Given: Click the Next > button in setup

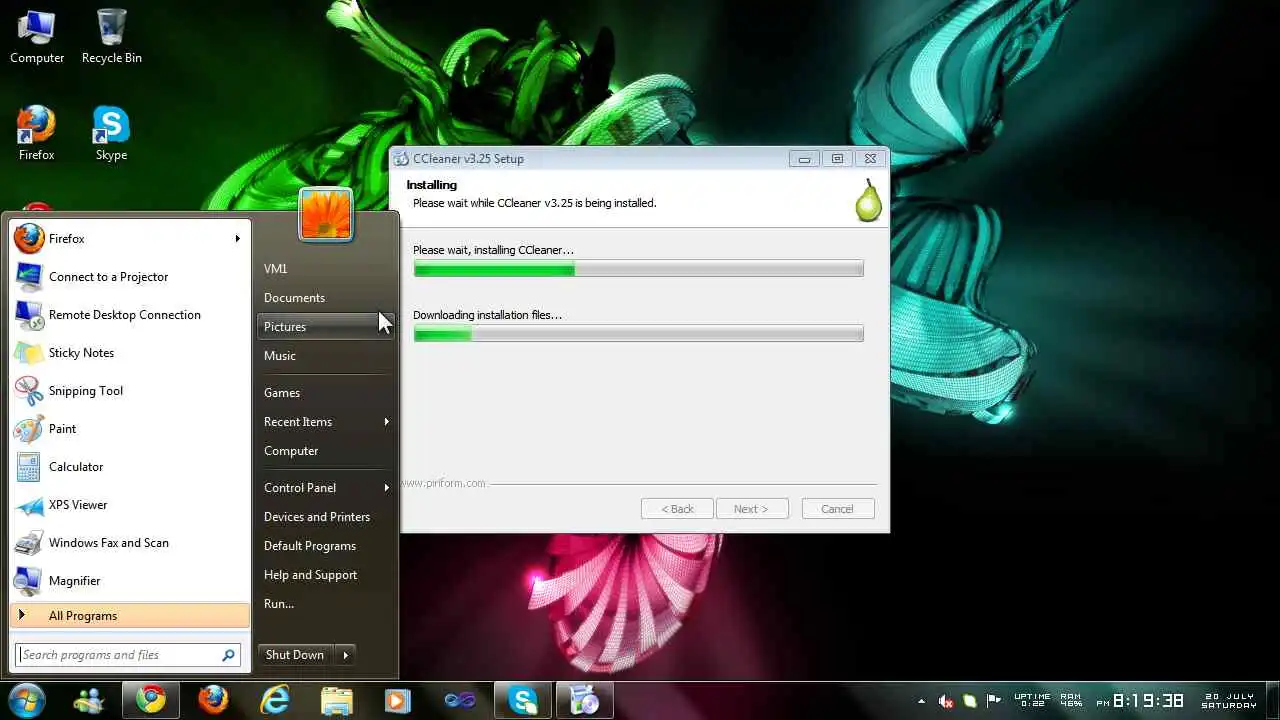Looking at the screenshot, I should click(x=752, y=509).
